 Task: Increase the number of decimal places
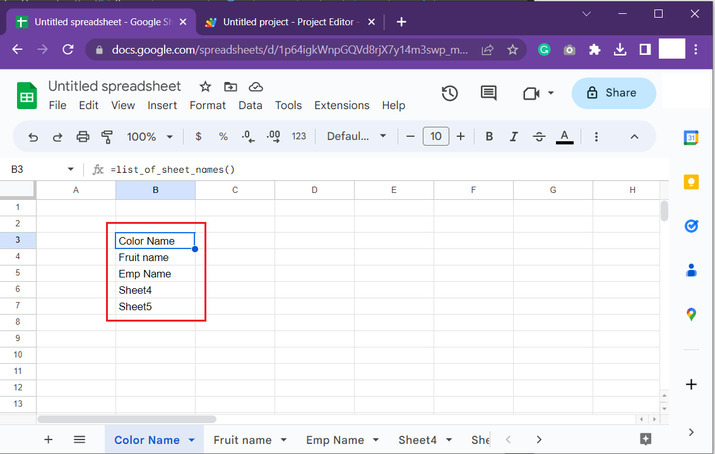(x=274, y=136)
